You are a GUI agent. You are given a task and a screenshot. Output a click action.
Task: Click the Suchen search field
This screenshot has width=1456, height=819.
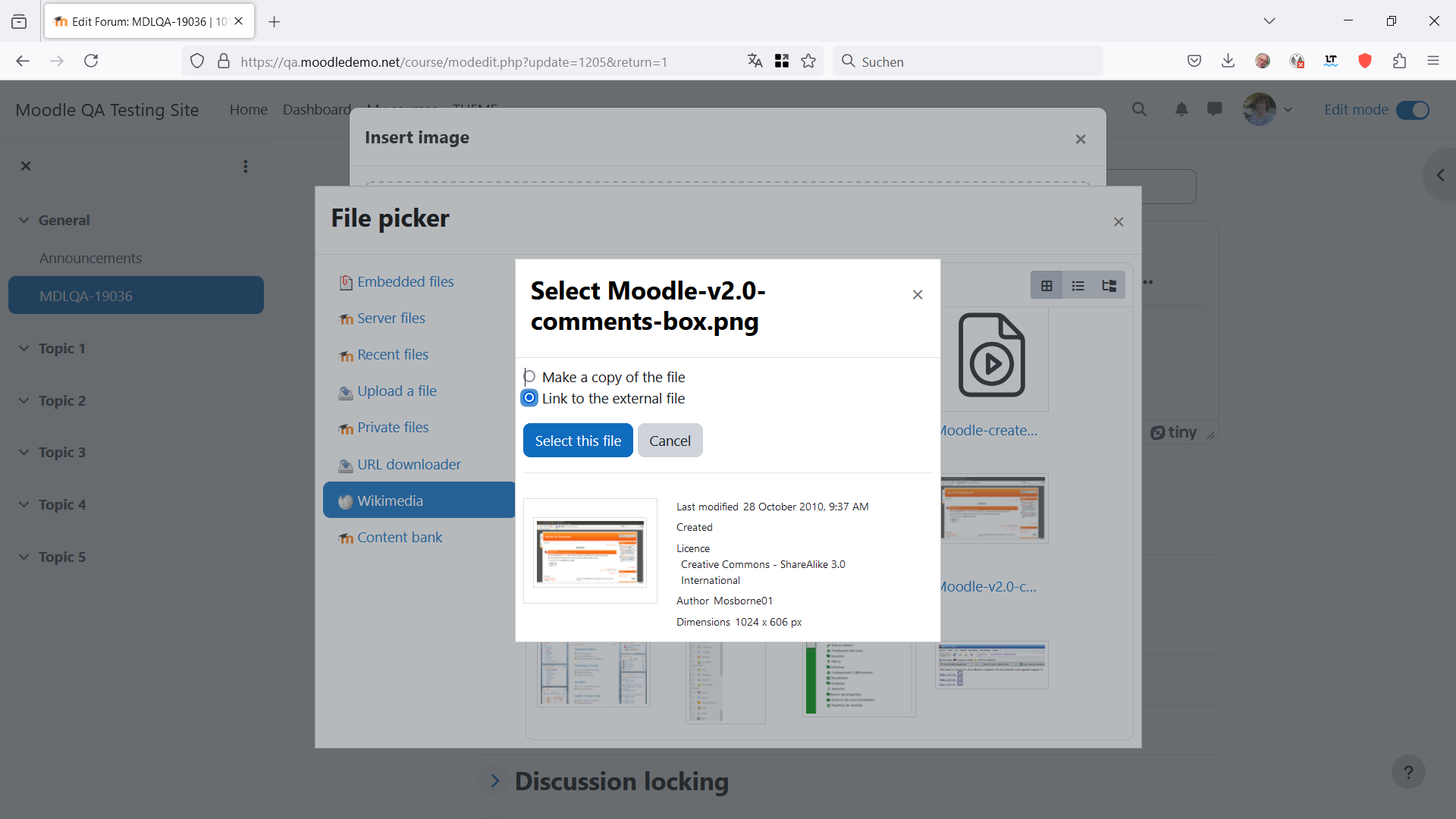click(968, 61)
